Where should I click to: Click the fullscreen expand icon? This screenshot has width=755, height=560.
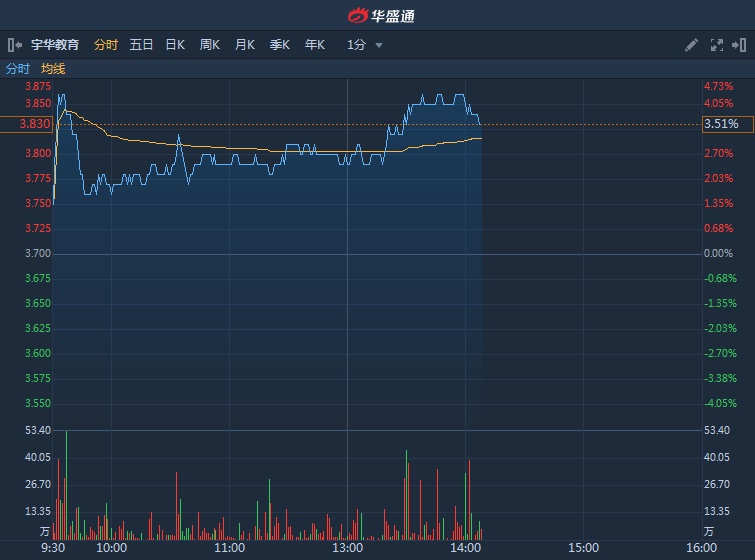tap(716, 45)
